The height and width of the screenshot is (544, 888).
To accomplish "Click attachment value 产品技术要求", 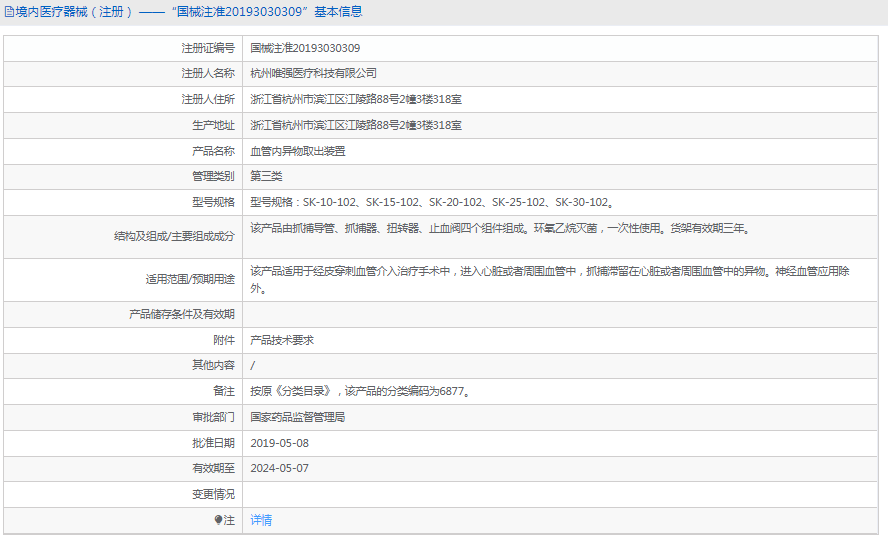I will [282, 340].
